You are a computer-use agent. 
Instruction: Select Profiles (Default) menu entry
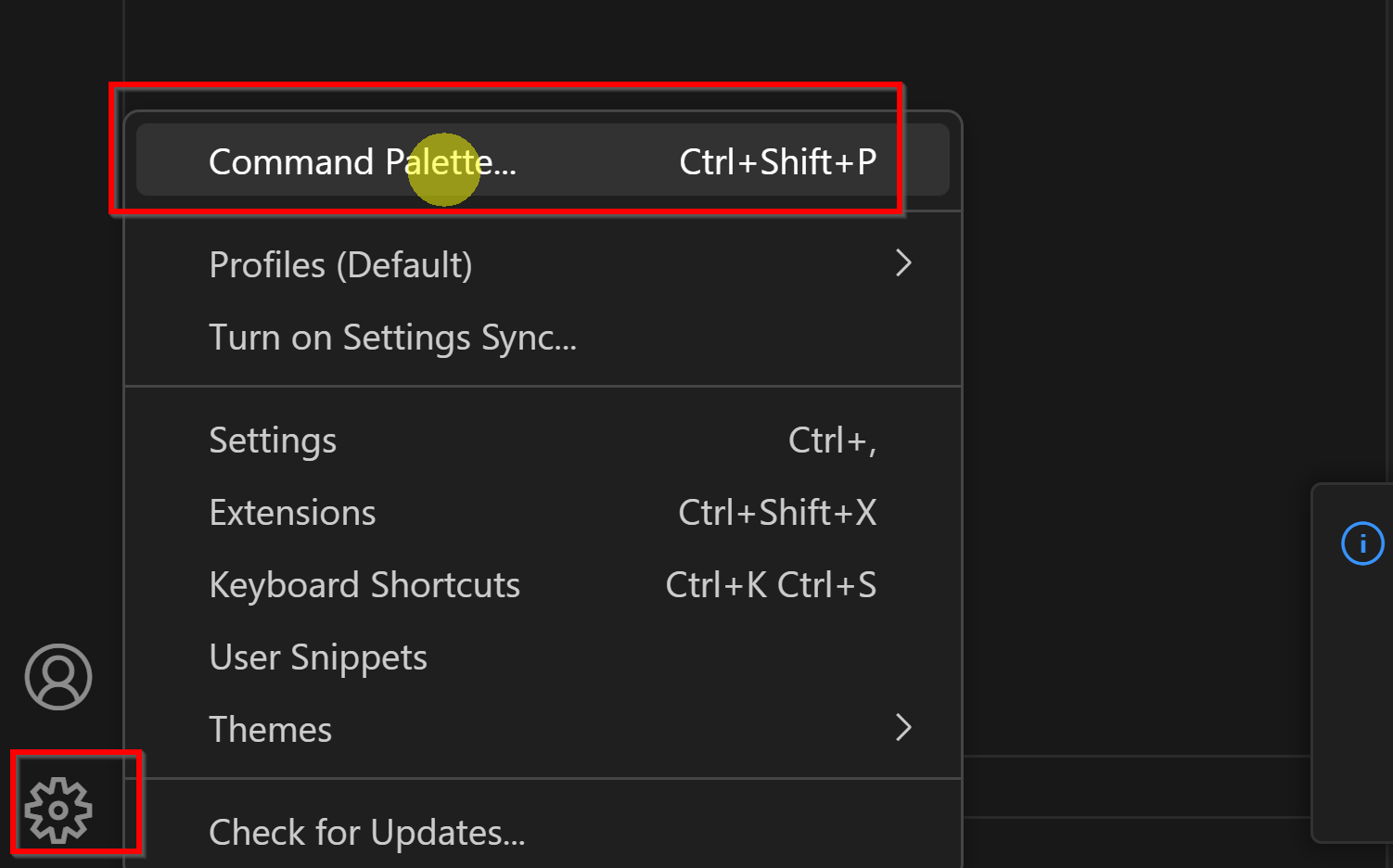pos(340,265)
